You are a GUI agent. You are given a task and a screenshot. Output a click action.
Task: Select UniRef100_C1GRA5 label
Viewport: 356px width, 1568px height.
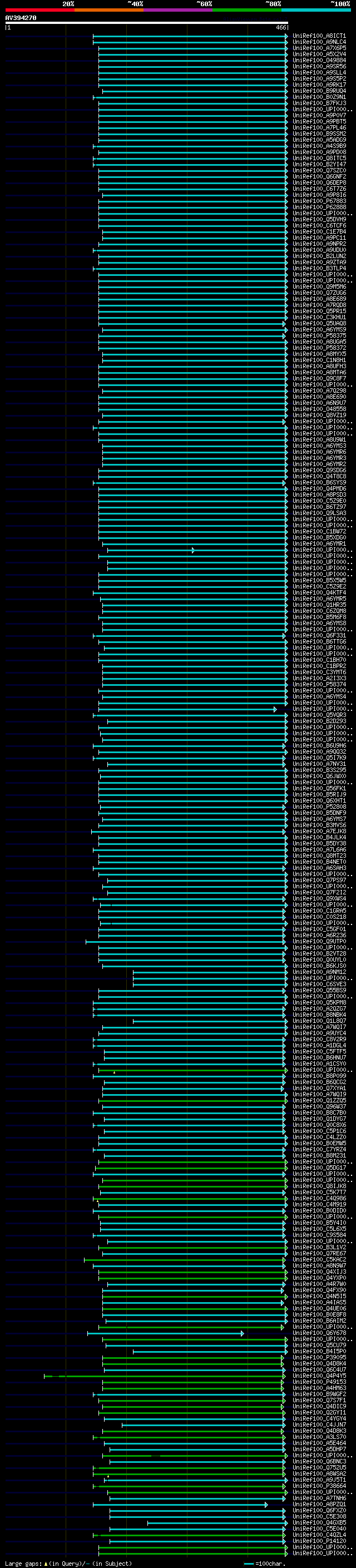[319, 911]
